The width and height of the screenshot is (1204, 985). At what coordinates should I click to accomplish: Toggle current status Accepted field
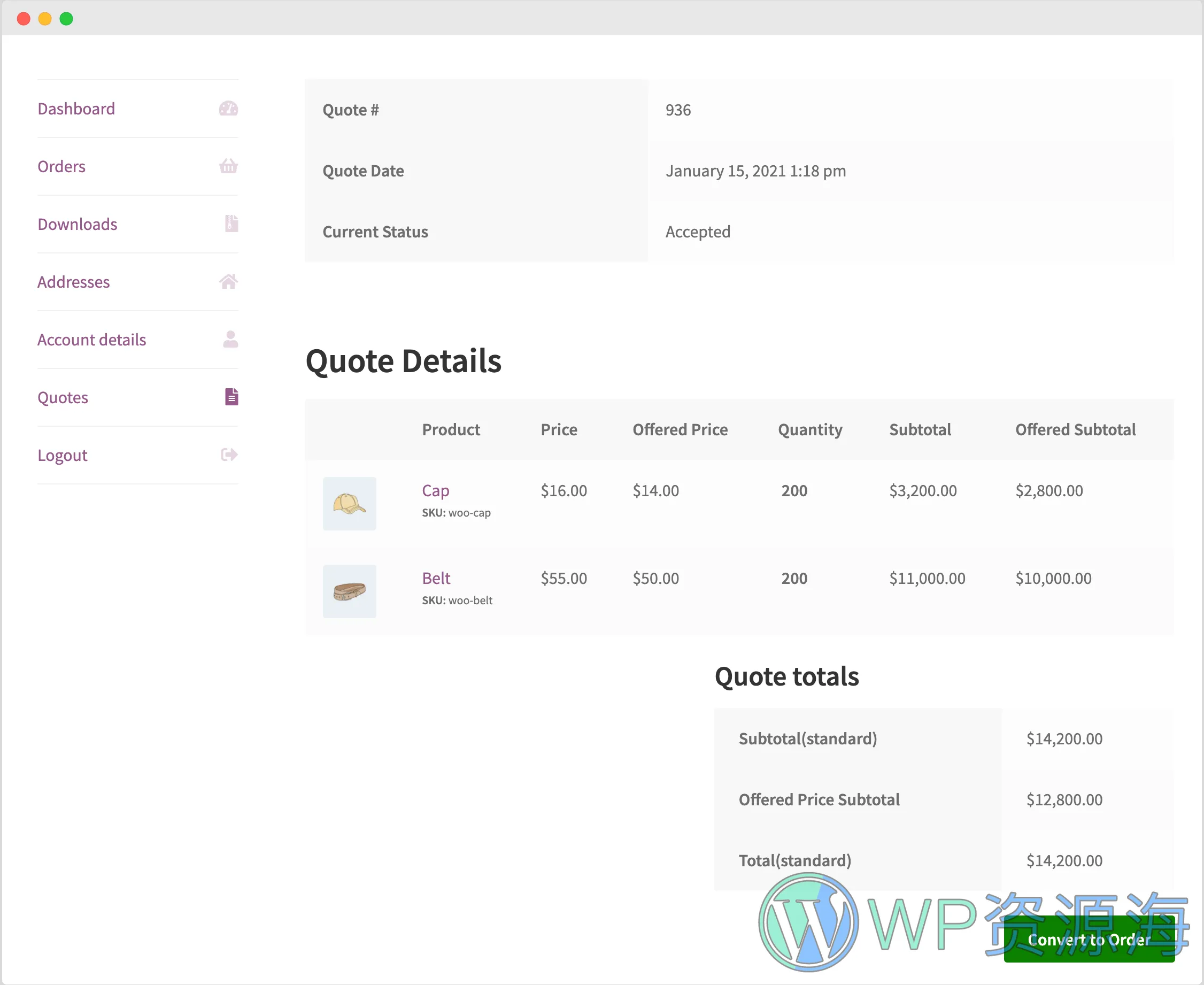(697, 231)
